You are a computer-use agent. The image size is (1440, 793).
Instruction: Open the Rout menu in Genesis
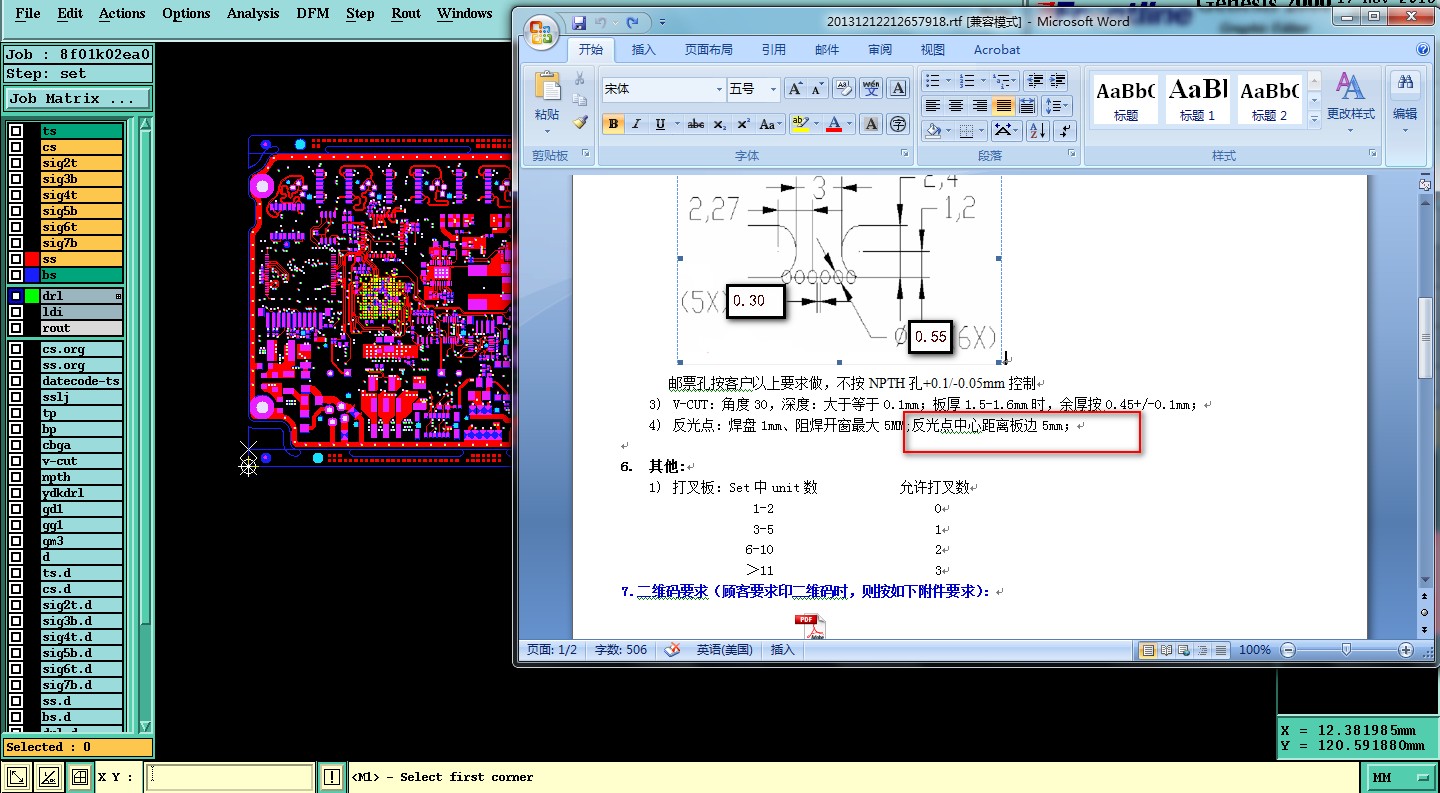406,13
